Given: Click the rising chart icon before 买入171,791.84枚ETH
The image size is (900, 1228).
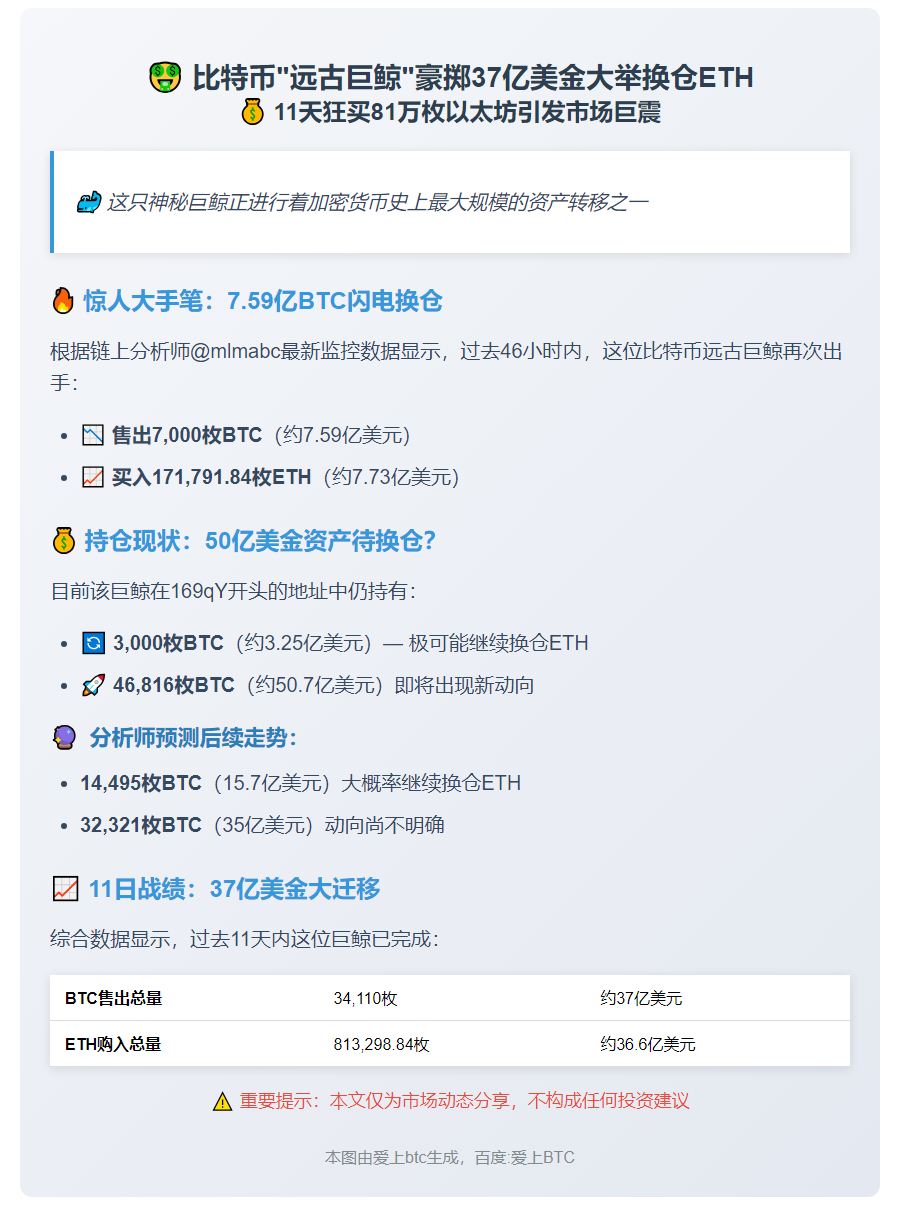Looking at the screenshot, I should (x=93, y=478).
